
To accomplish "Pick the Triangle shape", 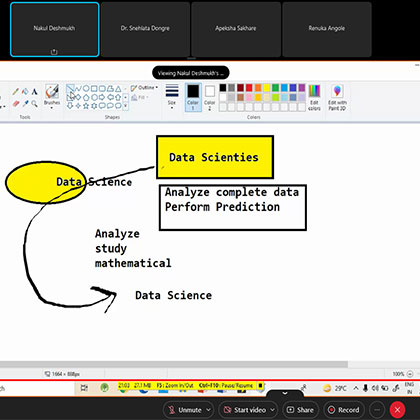I will click(x=118, y=89).
